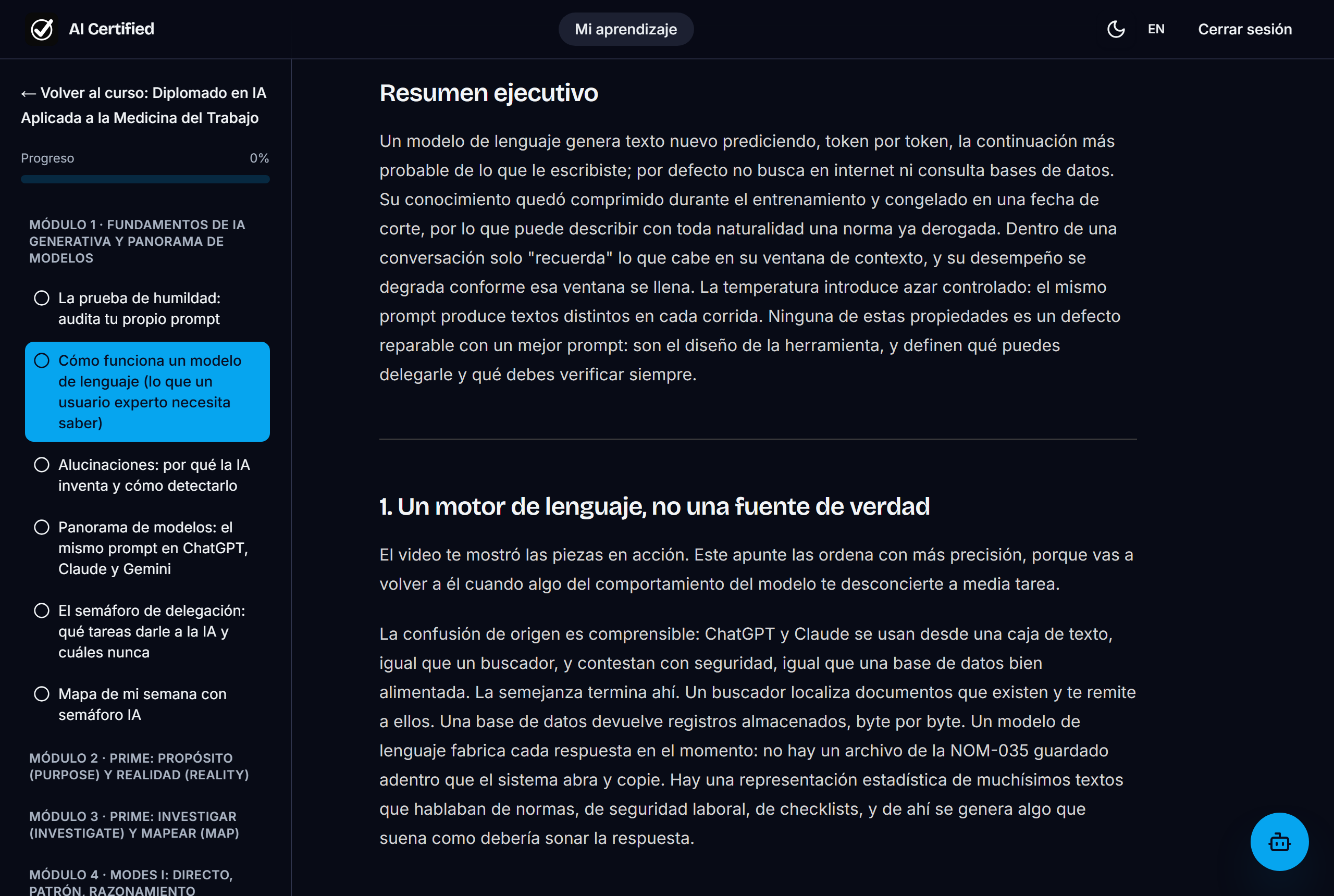Open the Mi aprendizaje tab
Screen dimensions: 1334x896
[x=626, y=29]
